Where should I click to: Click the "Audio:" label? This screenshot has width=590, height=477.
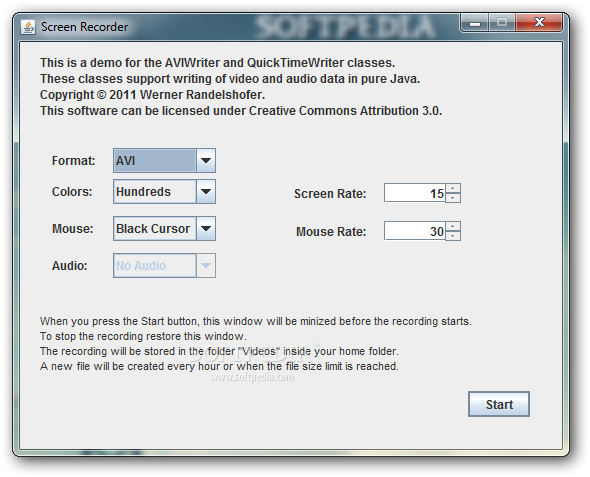coord(69,266)
